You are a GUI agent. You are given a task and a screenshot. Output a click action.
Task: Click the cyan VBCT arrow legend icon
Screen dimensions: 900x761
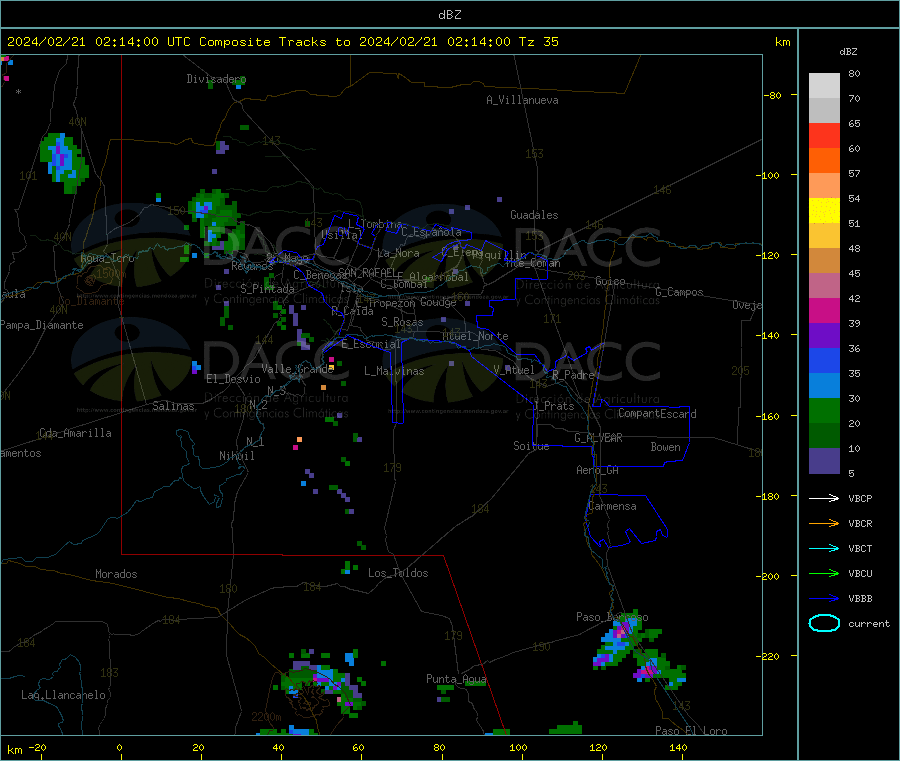[824, 548]
